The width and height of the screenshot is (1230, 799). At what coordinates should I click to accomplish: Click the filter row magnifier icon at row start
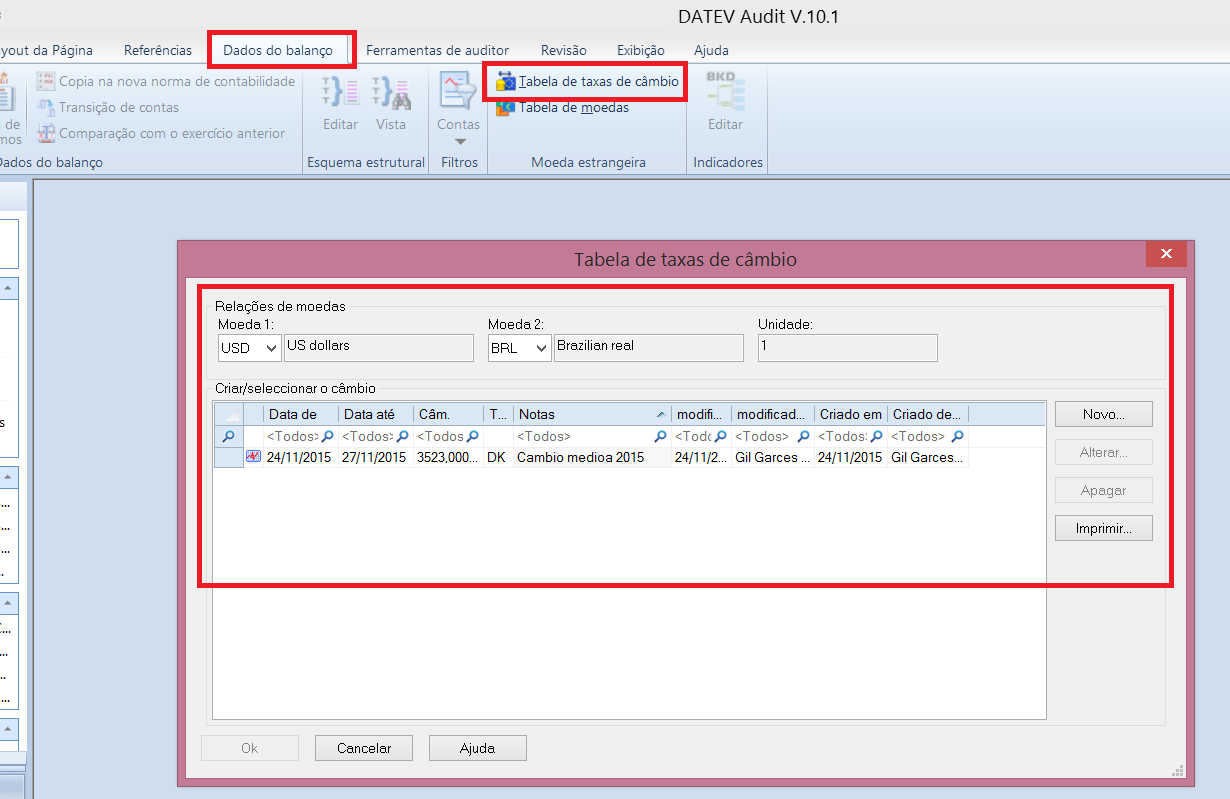coord(228,437)
